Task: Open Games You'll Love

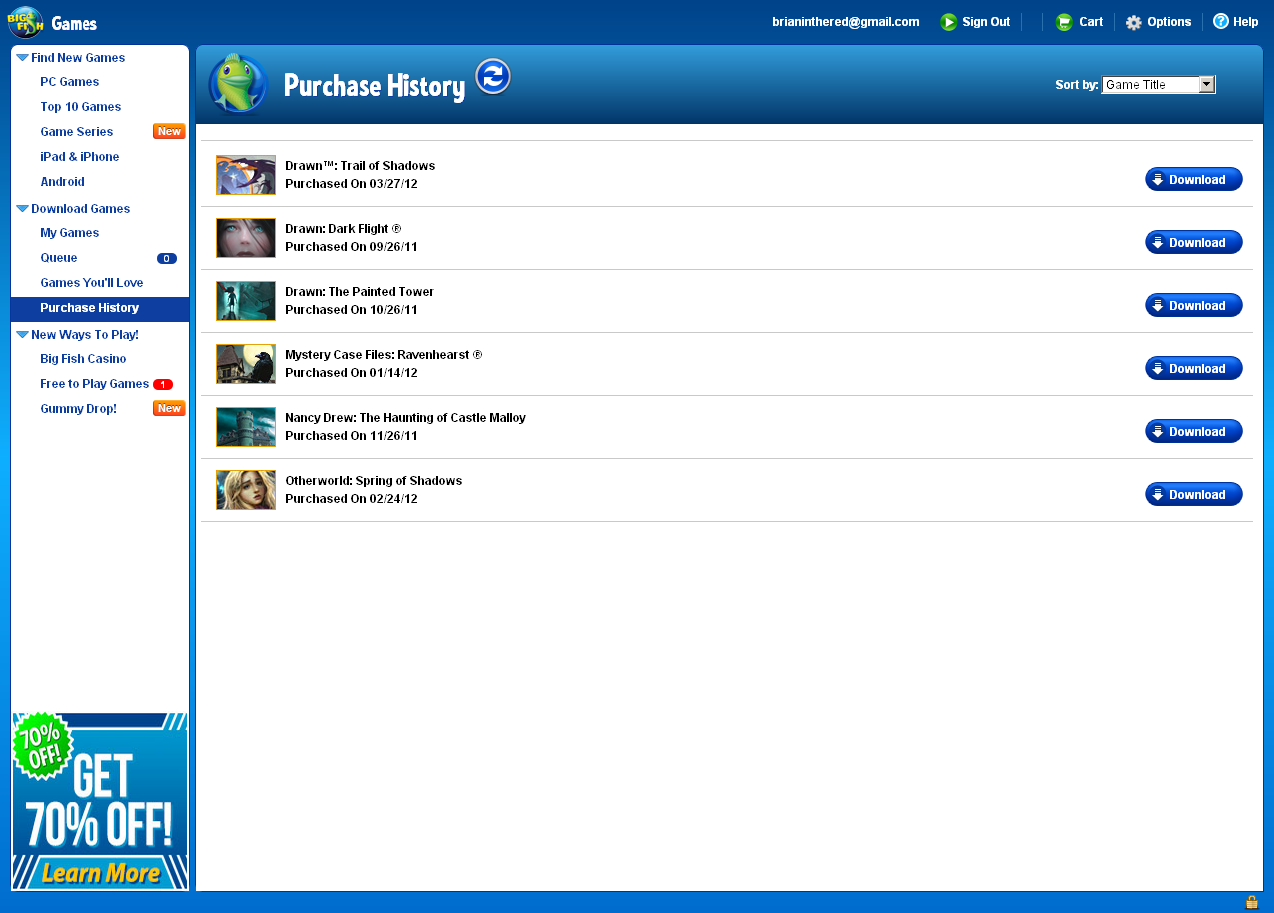Action: click(92, 283)
